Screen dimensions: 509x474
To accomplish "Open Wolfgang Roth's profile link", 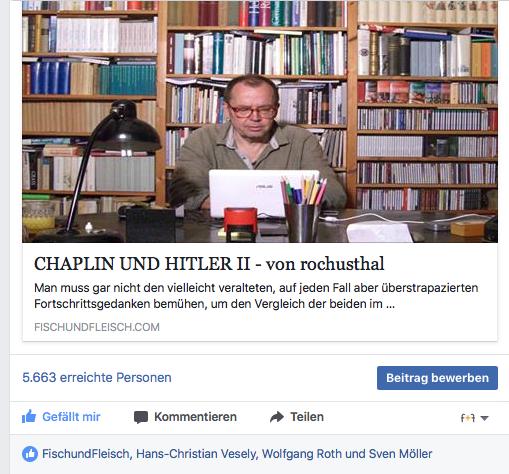I will click(302, 454).
